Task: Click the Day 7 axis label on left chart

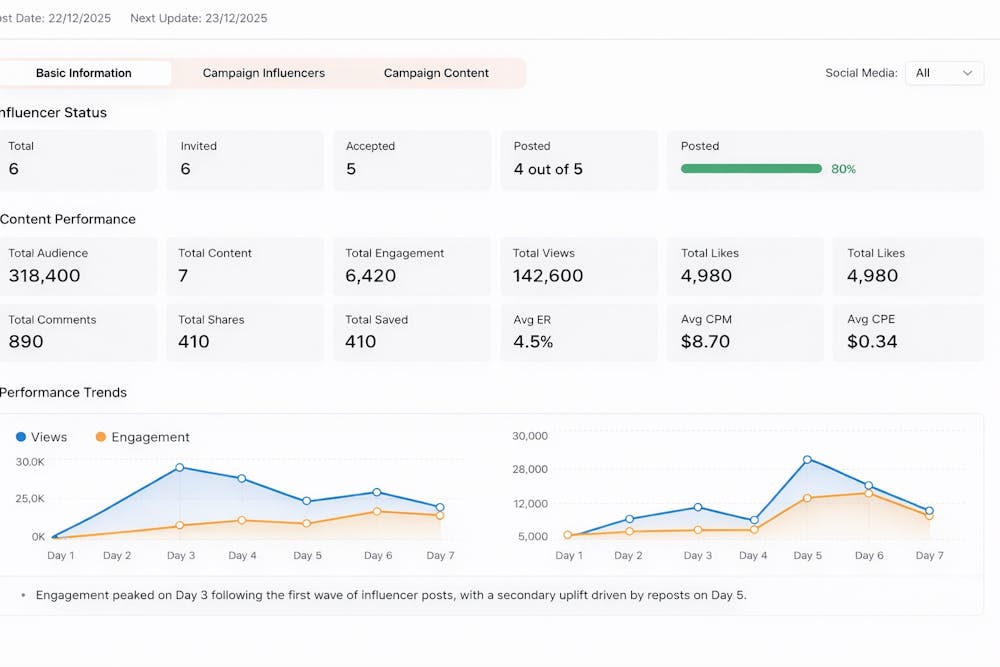Action: click(x=439, y=555)
